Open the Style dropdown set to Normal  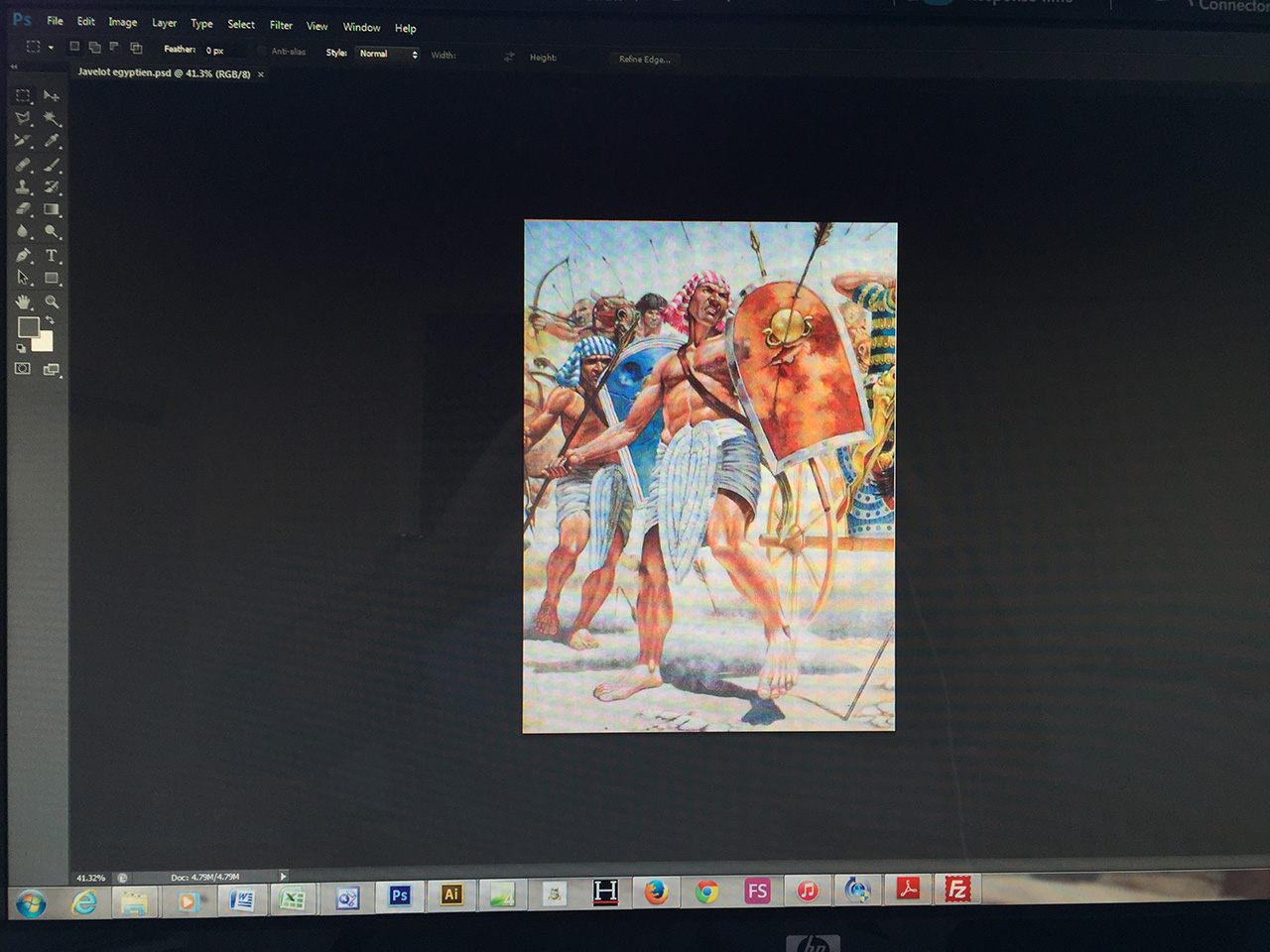pyautogui.click(x=388, y=54)
